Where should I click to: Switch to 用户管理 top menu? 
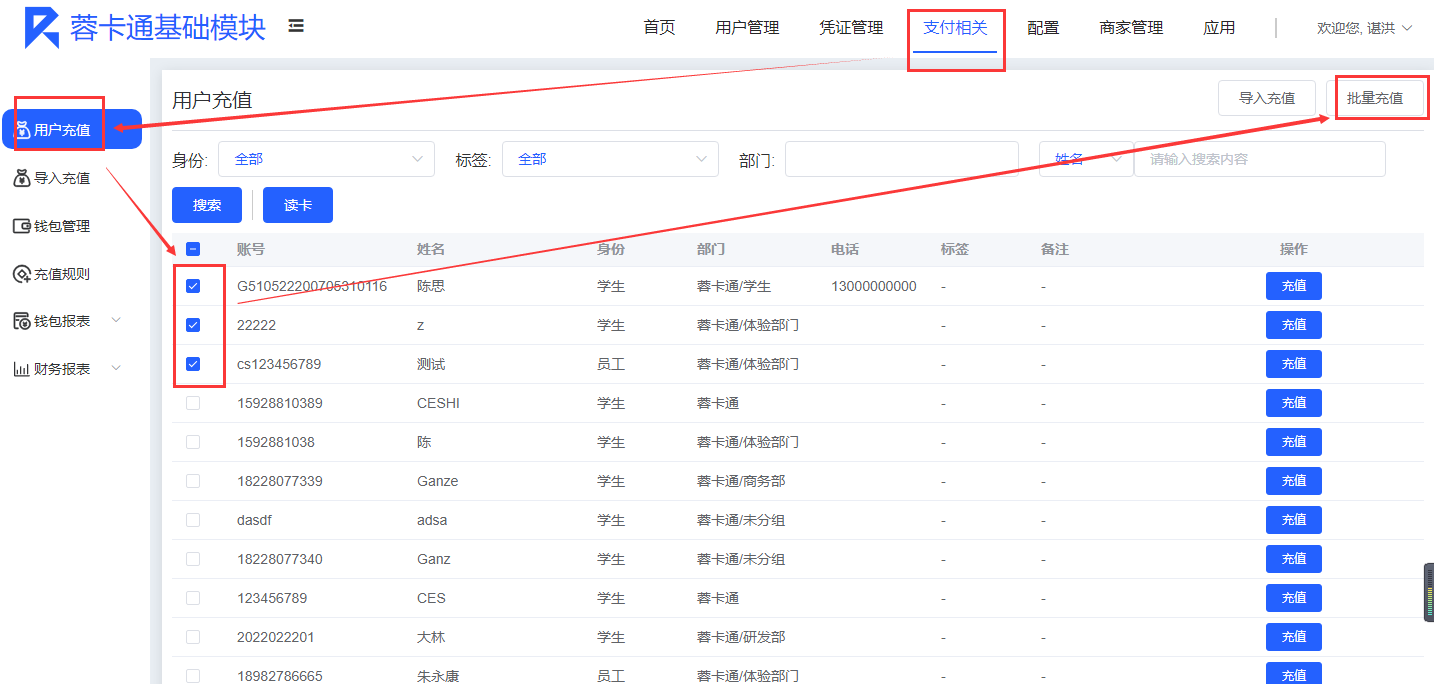747,28
